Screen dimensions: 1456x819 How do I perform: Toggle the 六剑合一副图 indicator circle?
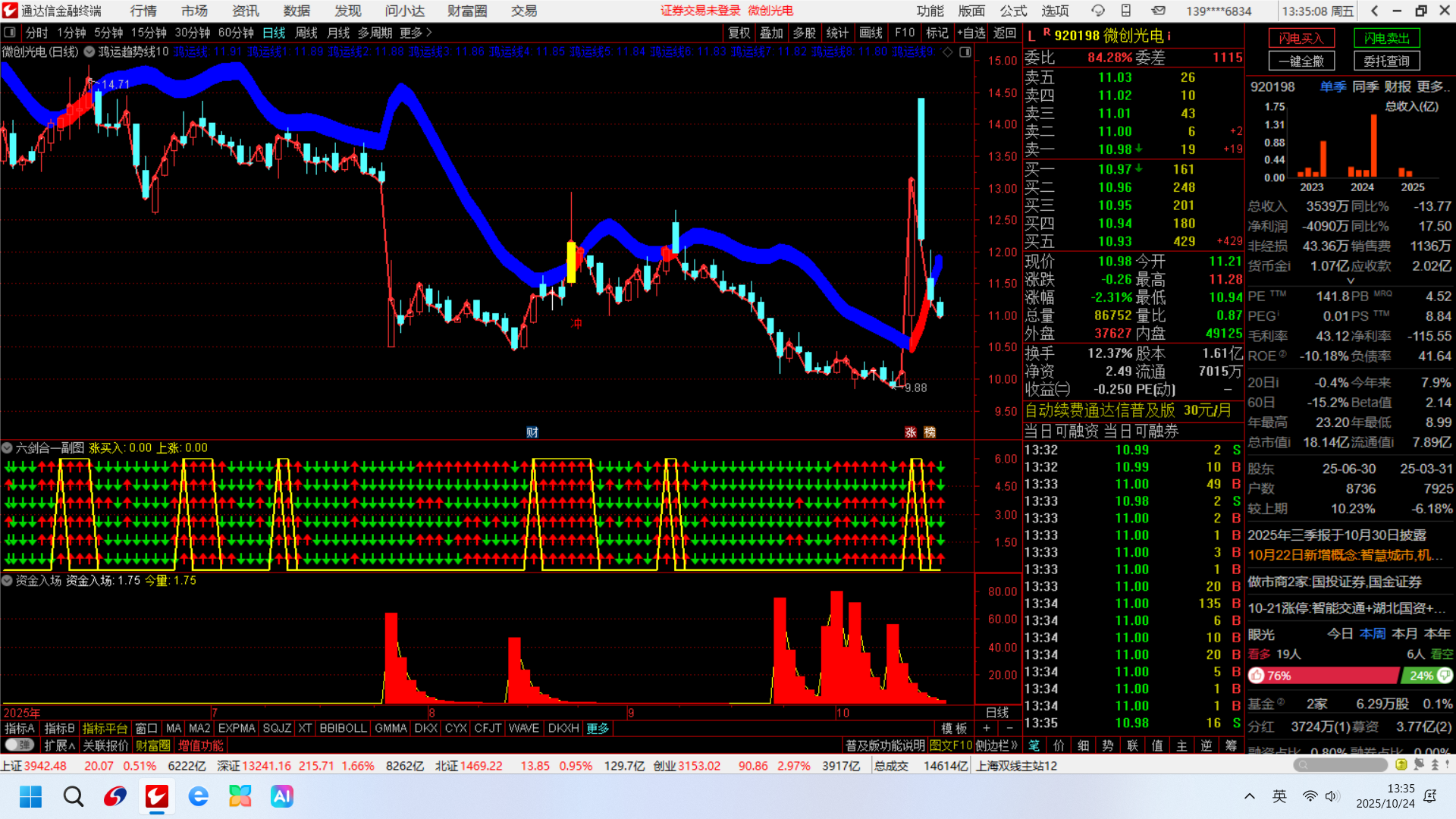[7, 447]
